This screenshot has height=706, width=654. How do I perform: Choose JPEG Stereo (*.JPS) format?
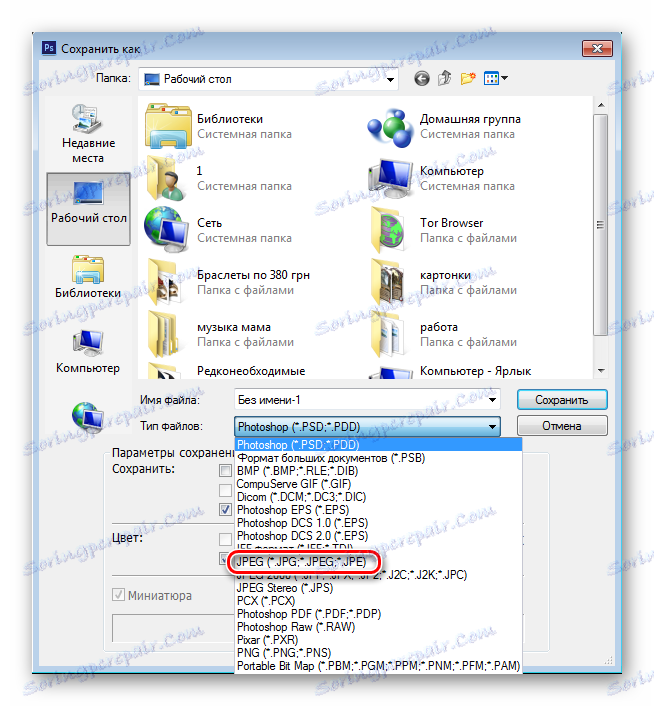click(378, 588)
